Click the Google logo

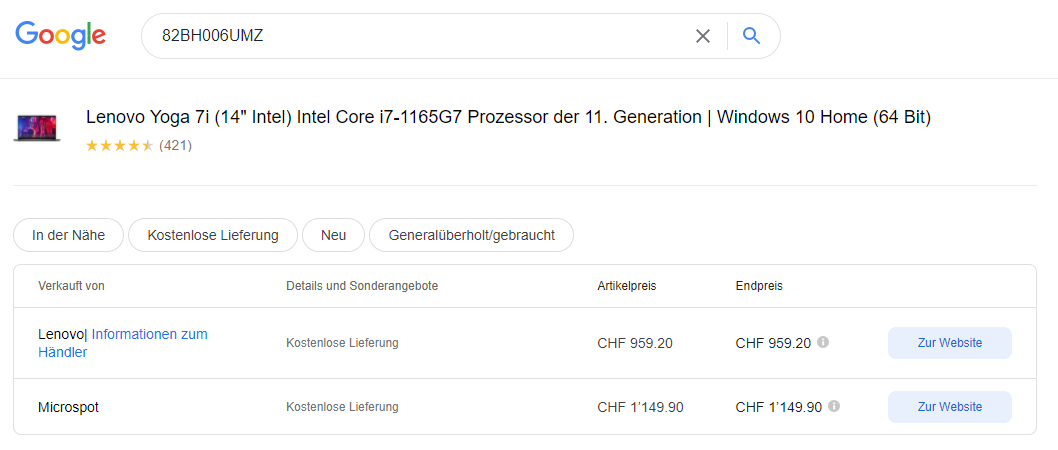(x=61, y=36)
